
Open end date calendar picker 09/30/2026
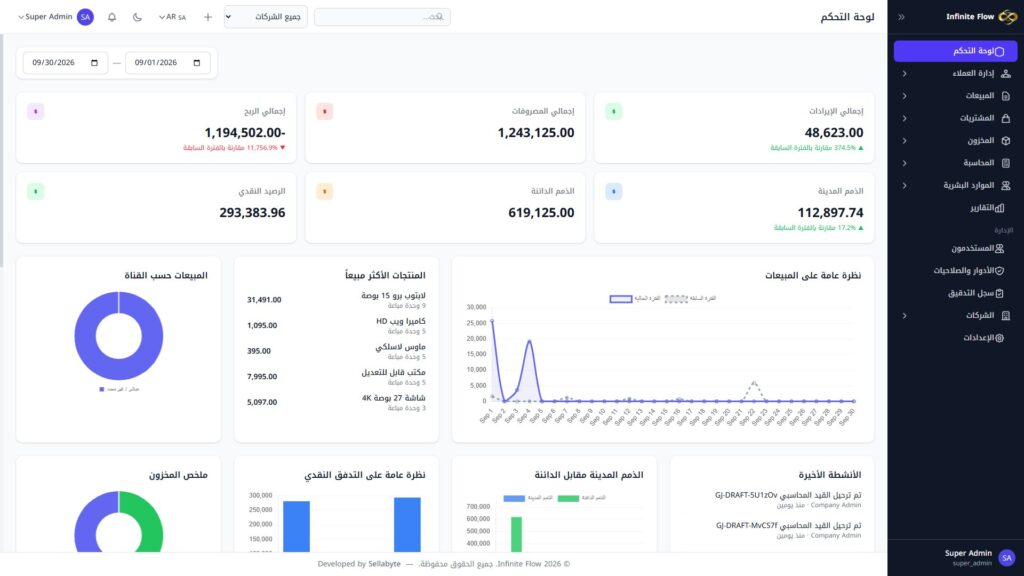click(94, 63)
